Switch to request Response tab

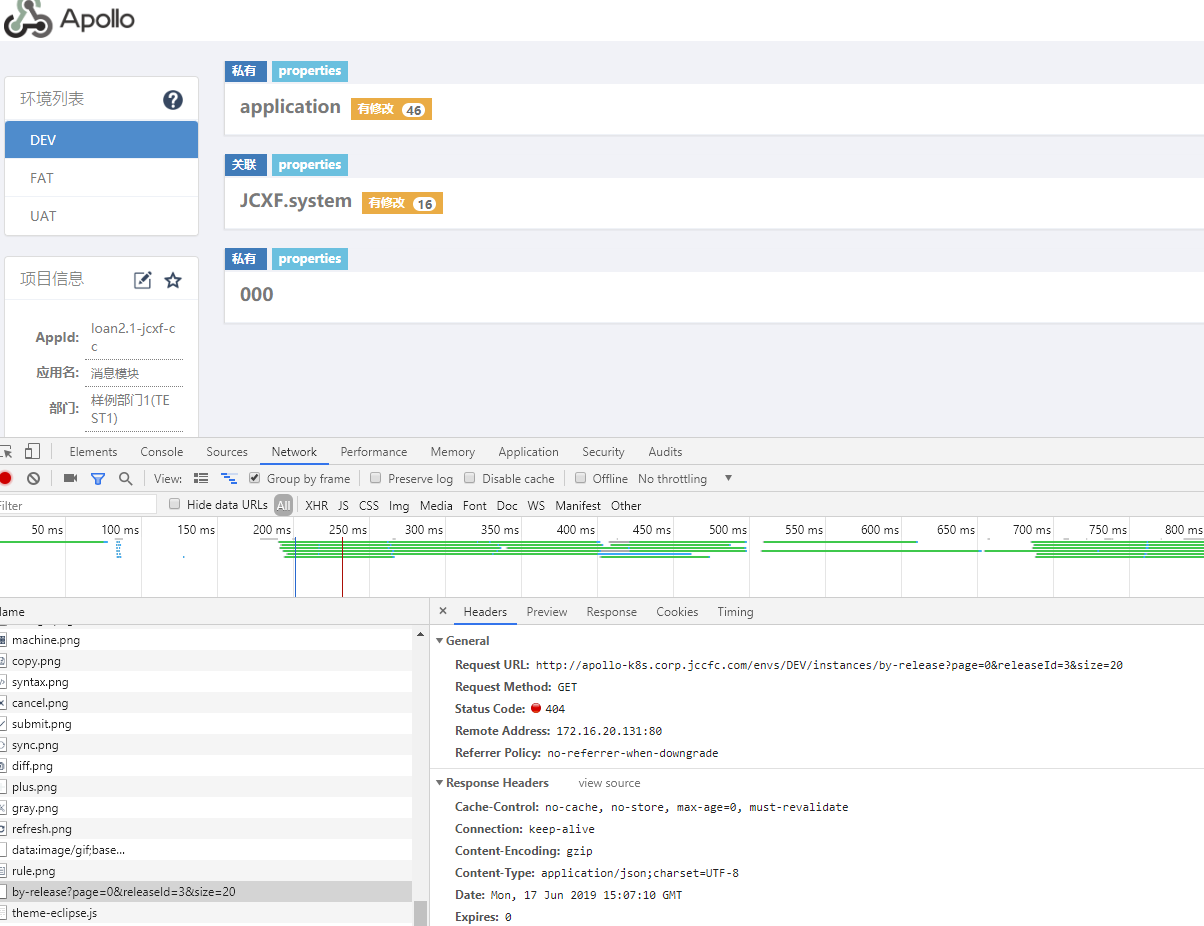[612, 612]
